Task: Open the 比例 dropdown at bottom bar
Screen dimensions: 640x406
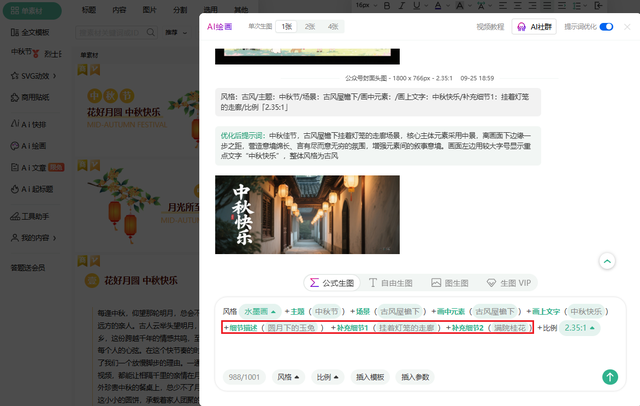Action: click(x=327, y=377)
